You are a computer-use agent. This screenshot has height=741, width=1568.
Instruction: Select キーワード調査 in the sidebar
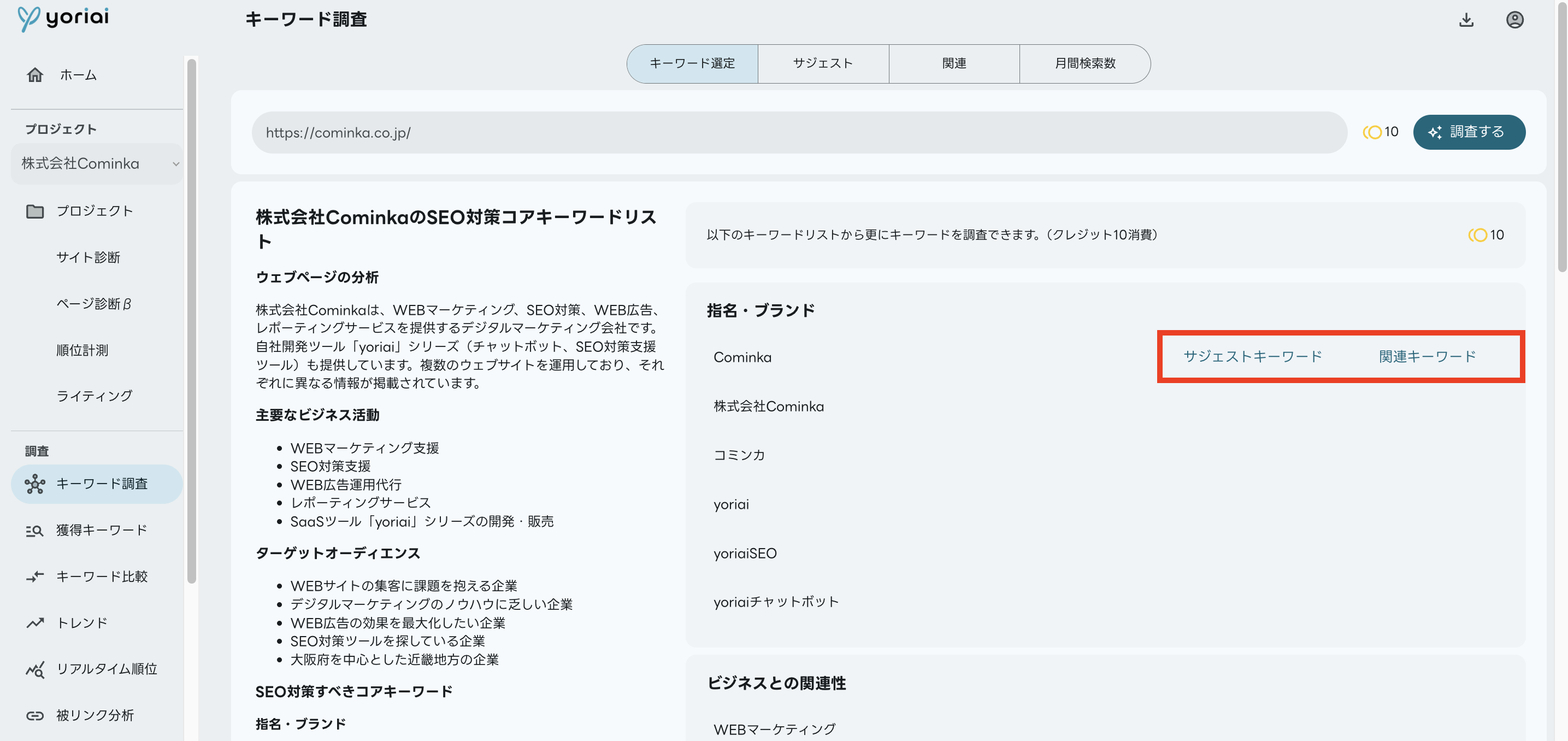pos(97,484)
